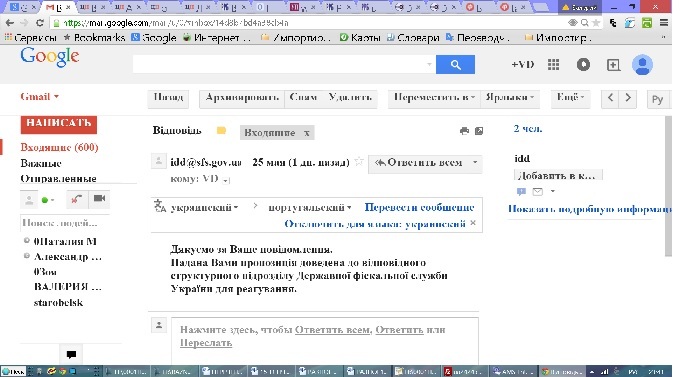Viewport: 681px width, 377px height.
Task: Open the Chrome menu hamburger icon
Action: pos(664,23)
